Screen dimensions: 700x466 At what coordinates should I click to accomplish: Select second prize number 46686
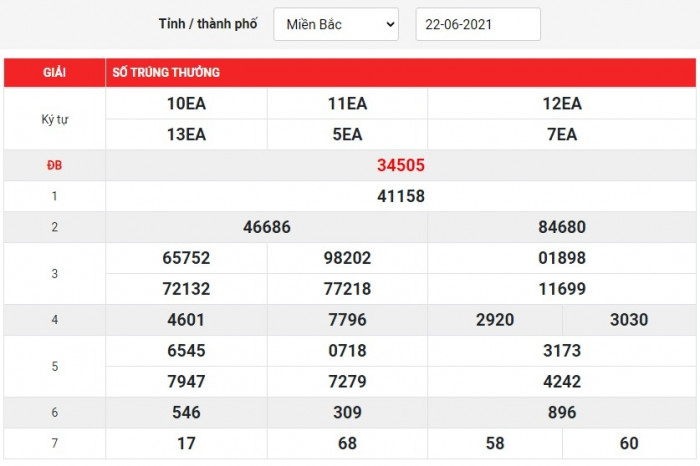pos(267,228)
